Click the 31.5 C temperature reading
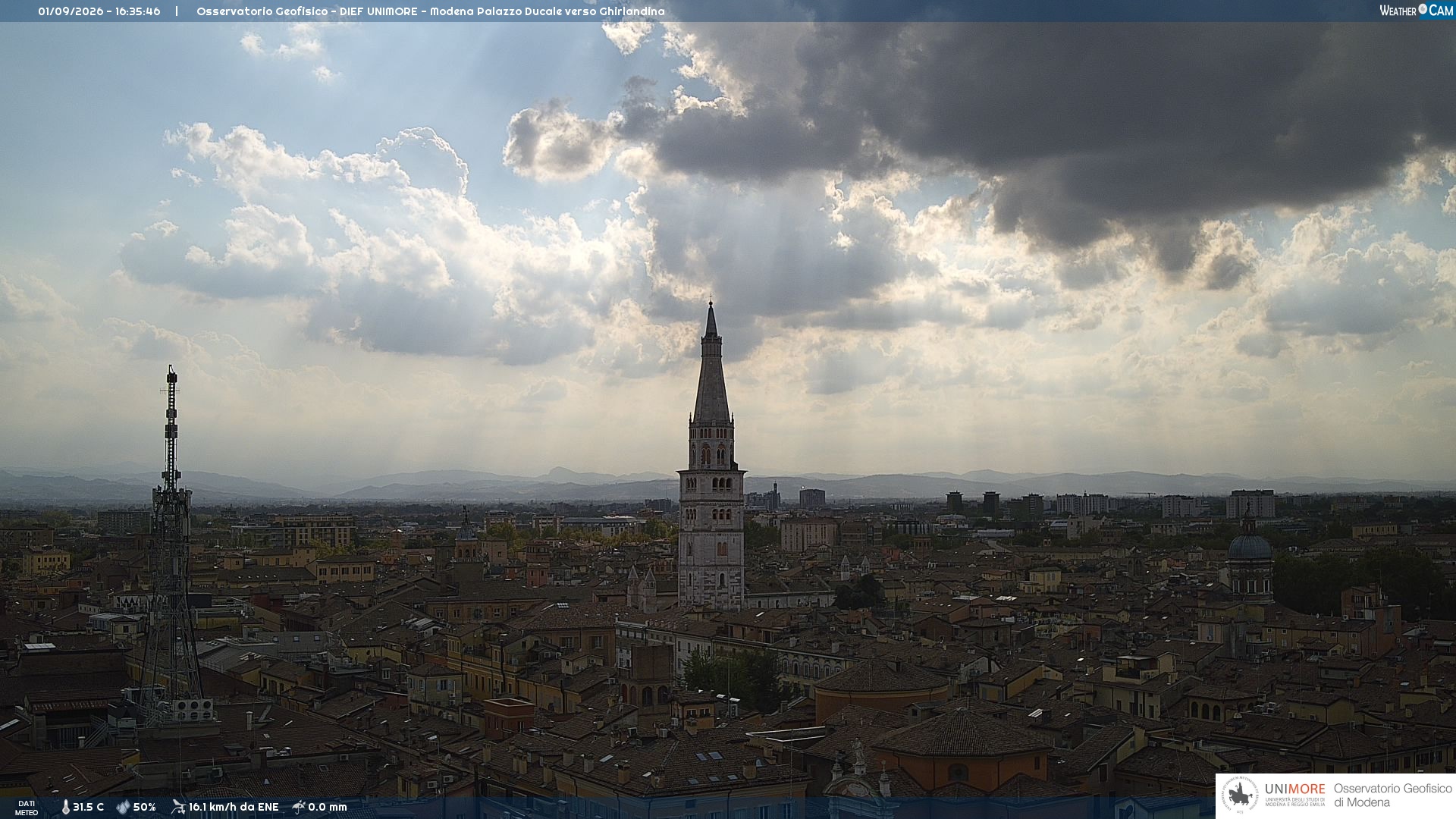Screen dimensions: 1456x819 tap(88, 807)
